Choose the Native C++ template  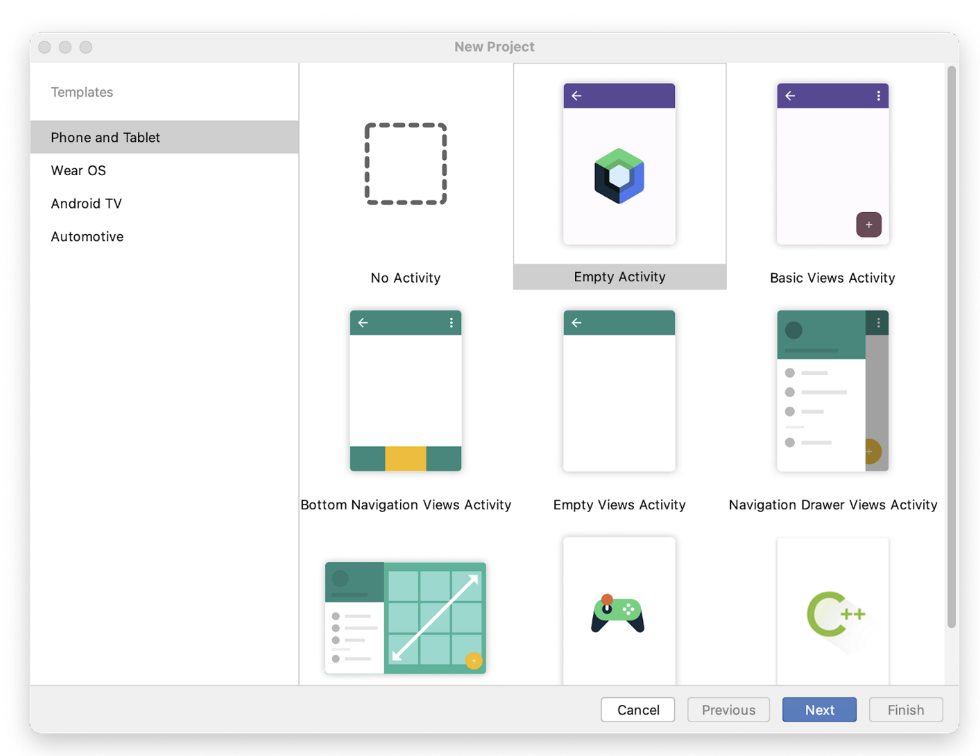pyautogui.click(x=832, y=611)
